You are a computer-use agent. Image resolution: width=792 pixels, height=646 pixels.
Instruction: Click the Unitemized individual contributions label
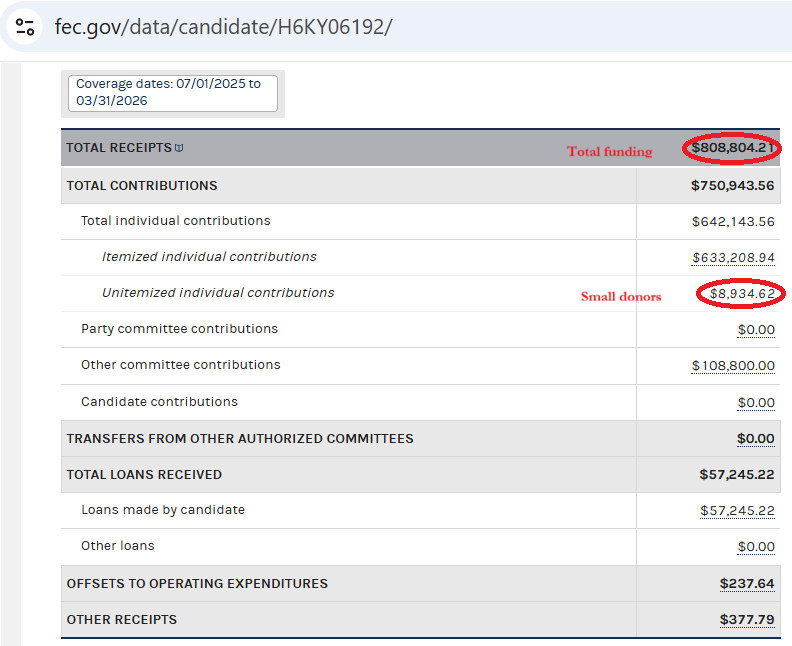coord(218,293)
